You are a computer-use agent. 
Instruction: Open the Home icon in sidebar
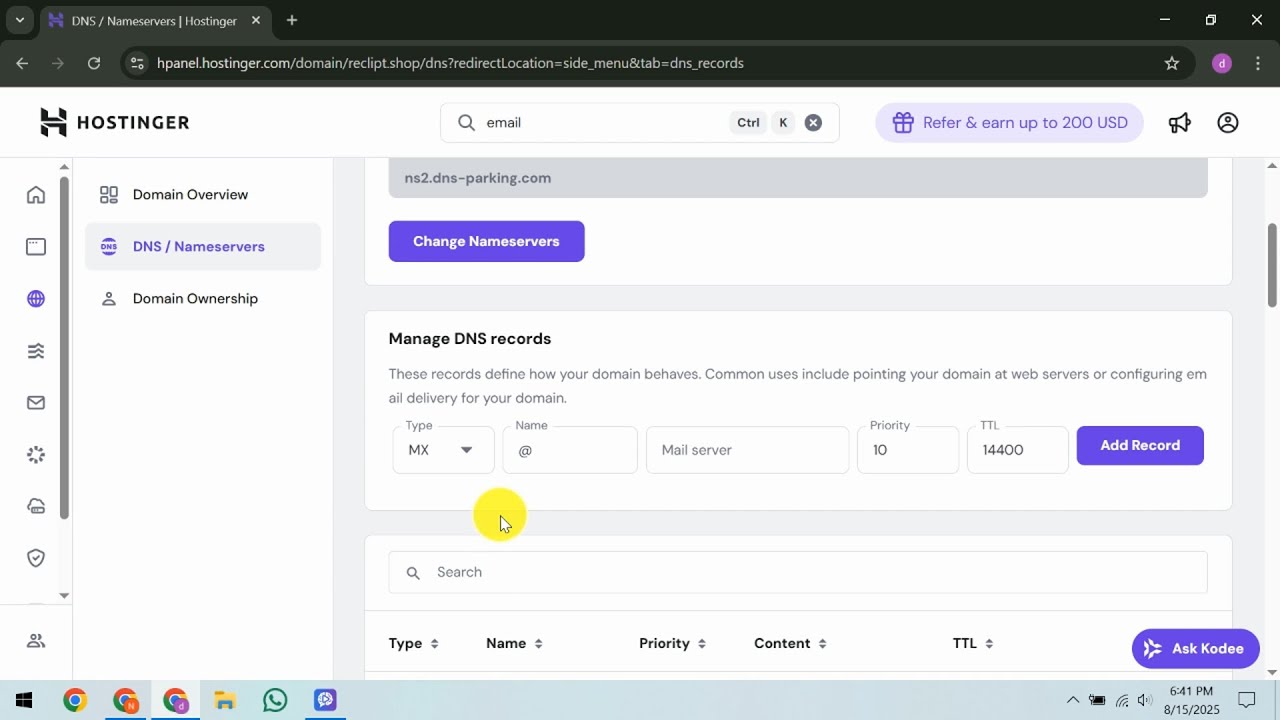(x=36, y=195)
